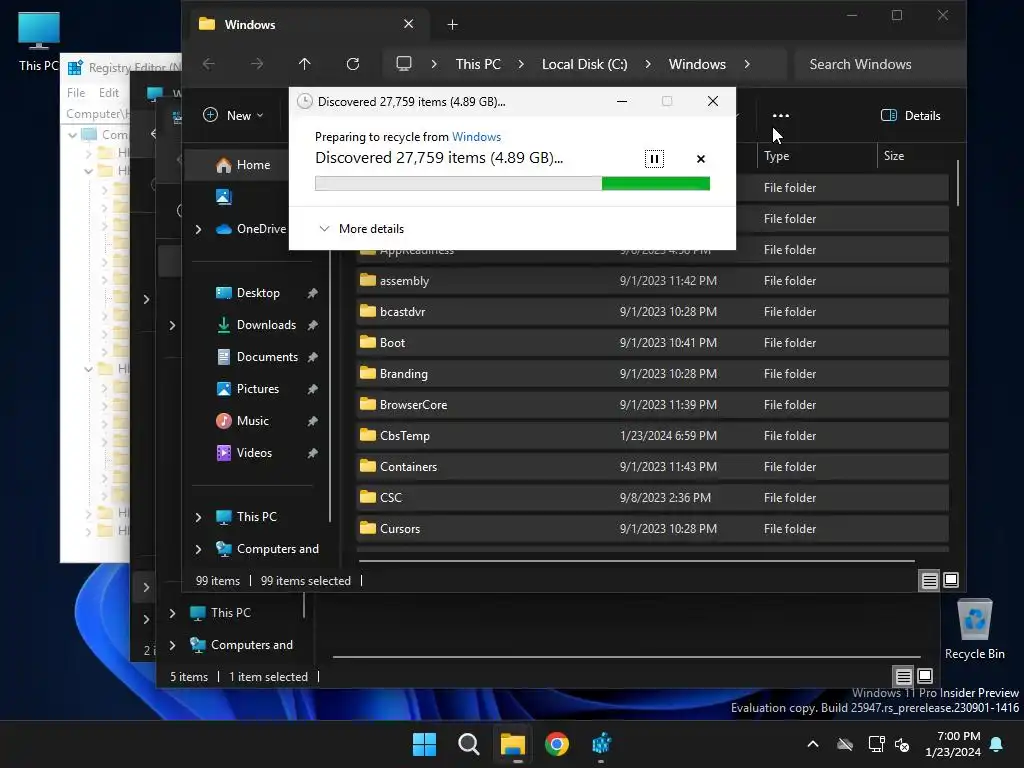Expand chevron after Local Disk breadcrumb
The height and width of the screenshot is (768, 1024).
pyautogui.click(x=648, y=64)
